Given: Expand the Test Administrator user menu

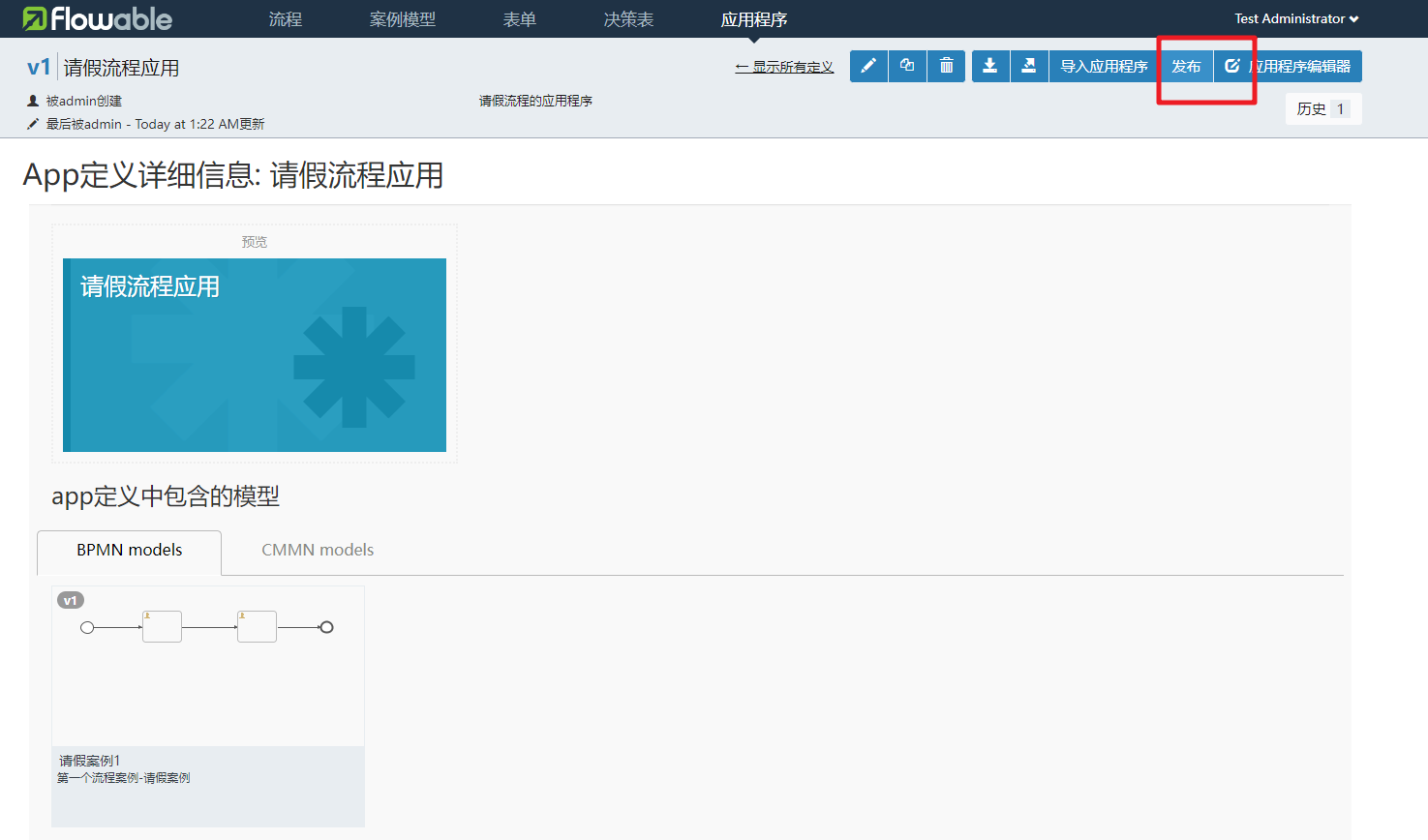Looking at the screenshot, I should click(1295, 18).
